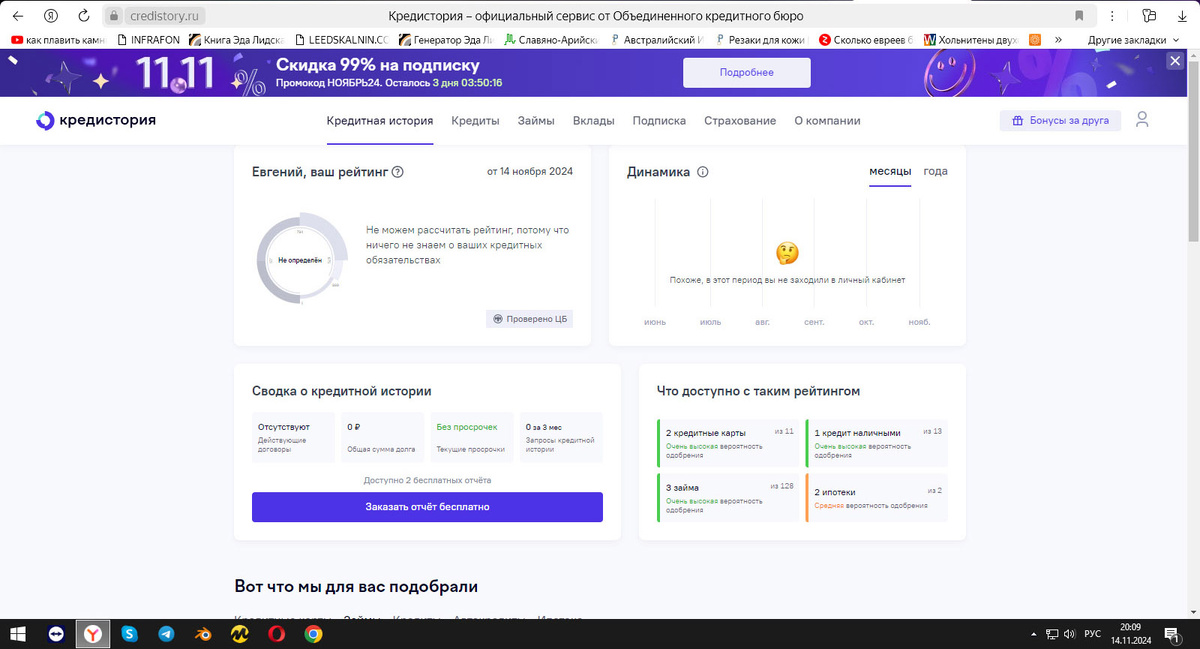
Task: Expand the system tray hidden icons arrow
Action: click(x=1034, y=634)
